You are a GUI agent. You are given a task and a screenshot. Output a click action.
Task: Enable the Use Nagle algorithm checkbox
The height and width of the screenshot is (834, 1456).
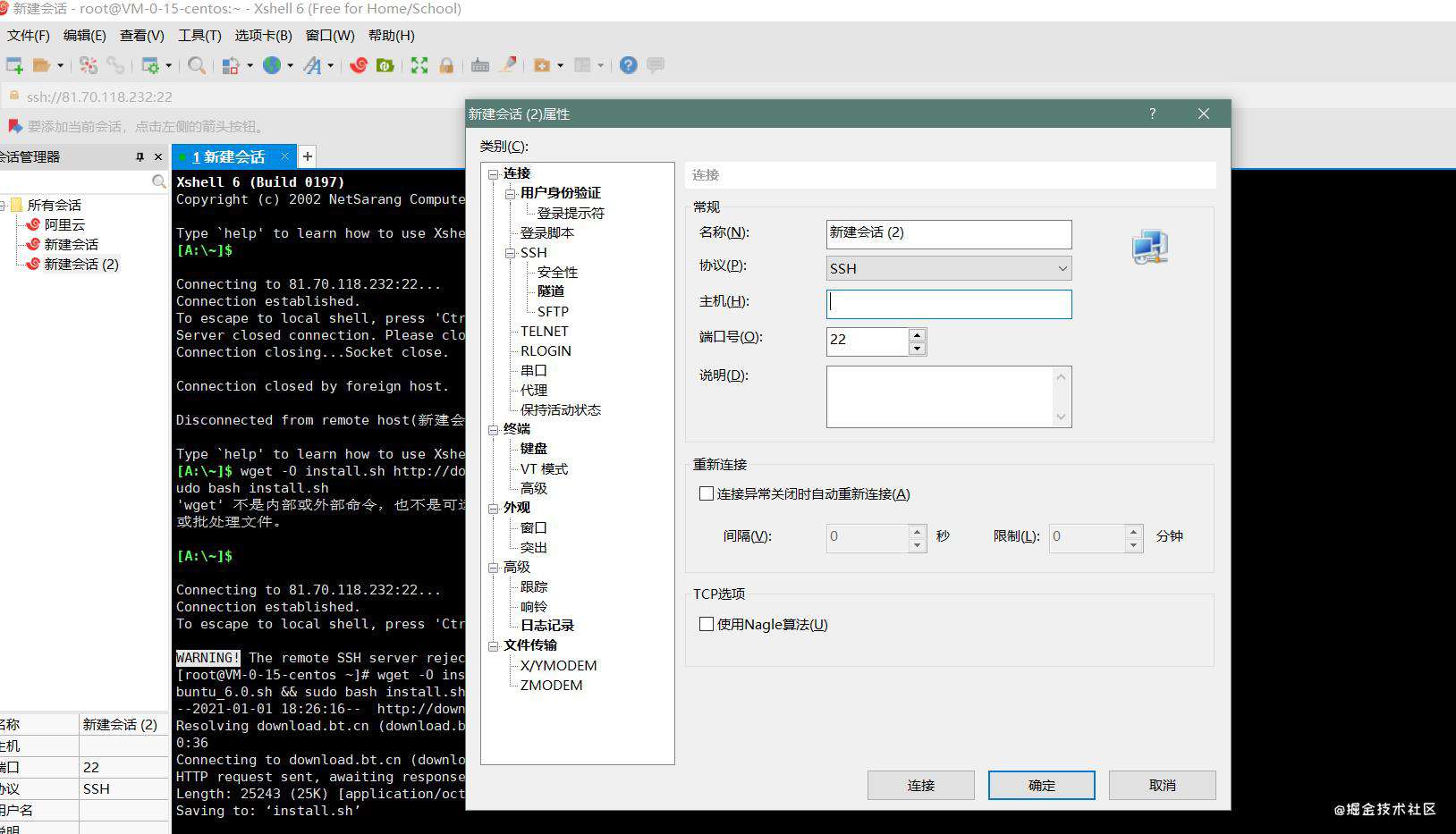[x=707, y=624]
